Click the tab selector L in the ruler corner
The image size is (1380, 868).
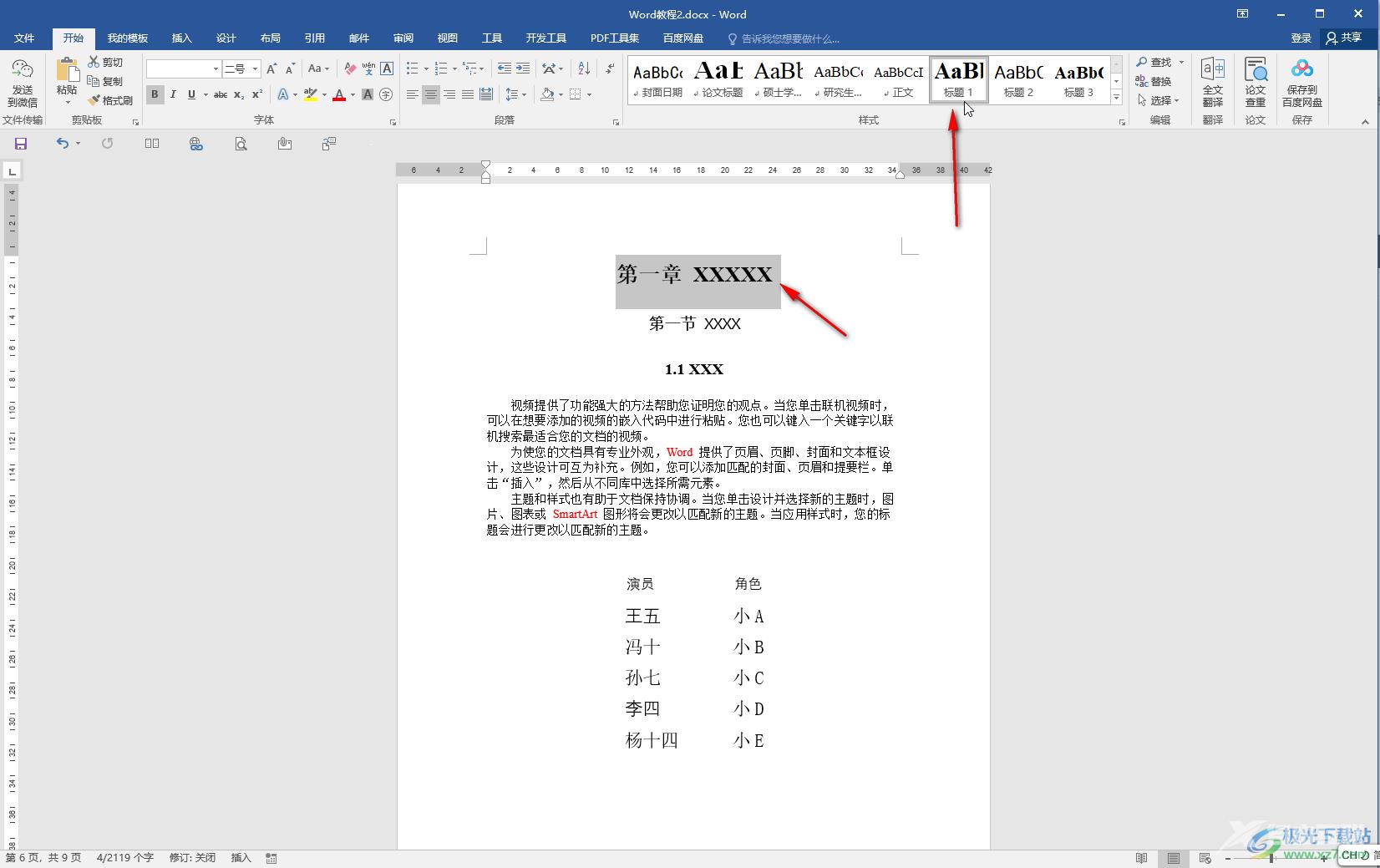click(12, 171)
